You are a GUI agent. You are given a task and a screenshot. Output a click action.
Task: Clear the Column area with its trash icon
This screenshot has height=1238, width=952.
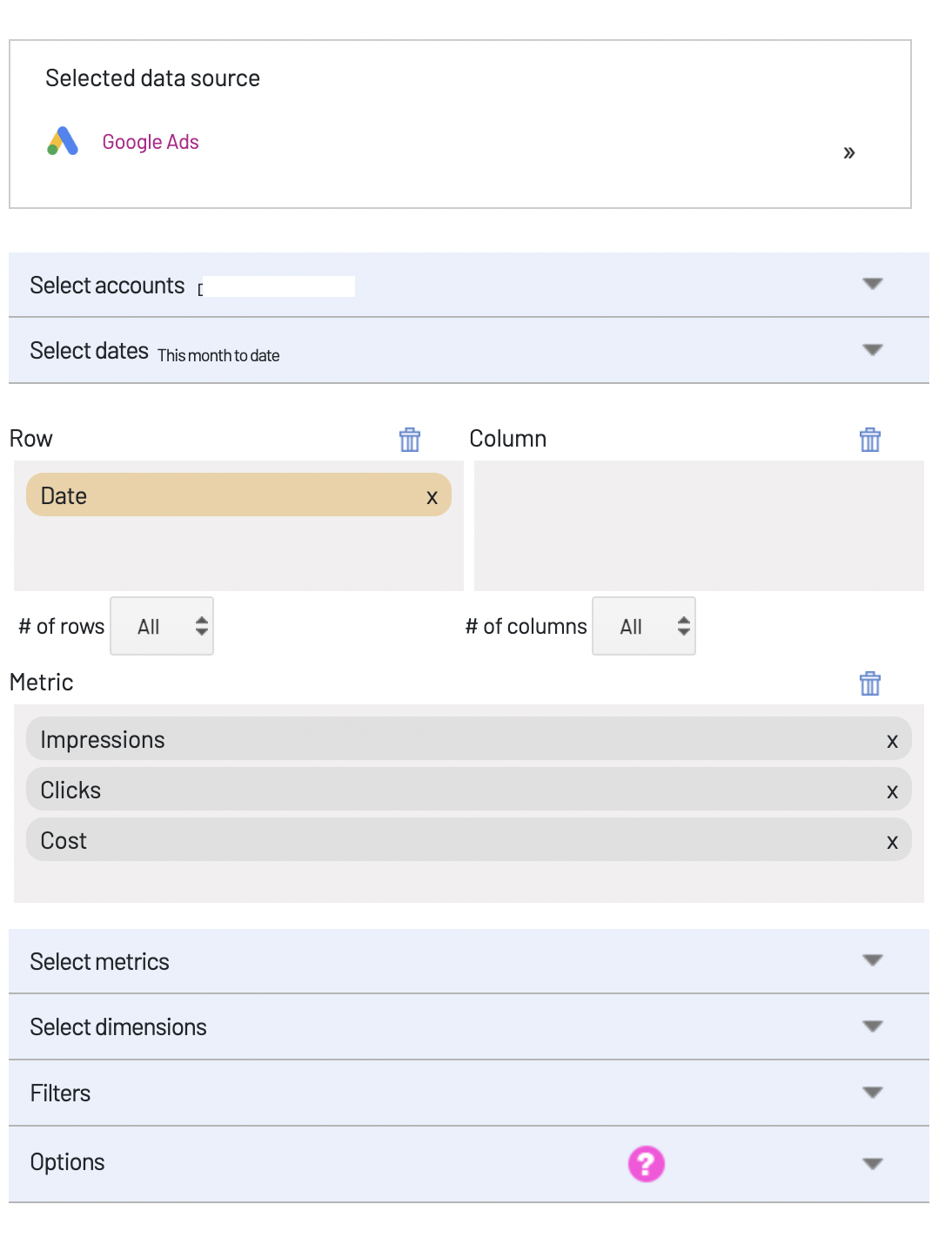point(869,440)
